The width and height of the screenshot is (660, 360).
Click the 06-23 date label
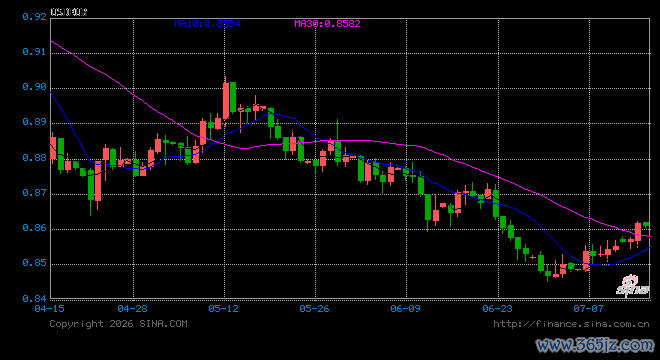pyautogui.click(x=498, y=309)
